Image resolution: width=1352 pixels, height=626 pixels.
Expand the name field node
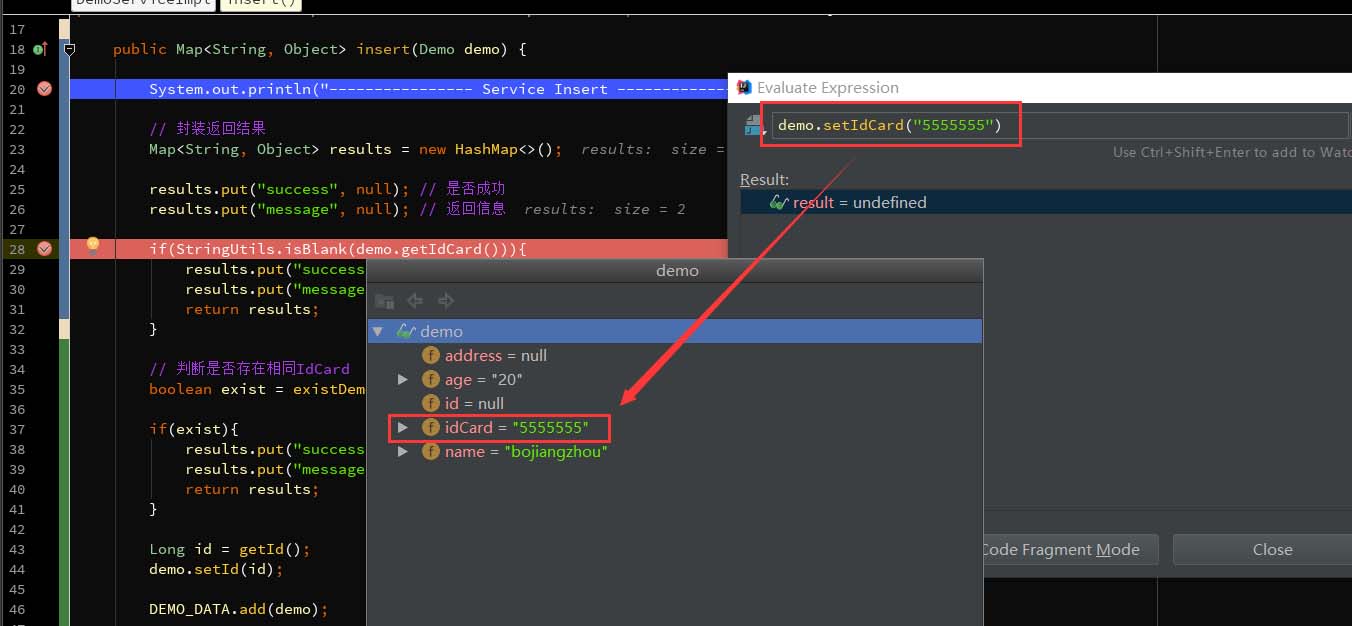402,451
